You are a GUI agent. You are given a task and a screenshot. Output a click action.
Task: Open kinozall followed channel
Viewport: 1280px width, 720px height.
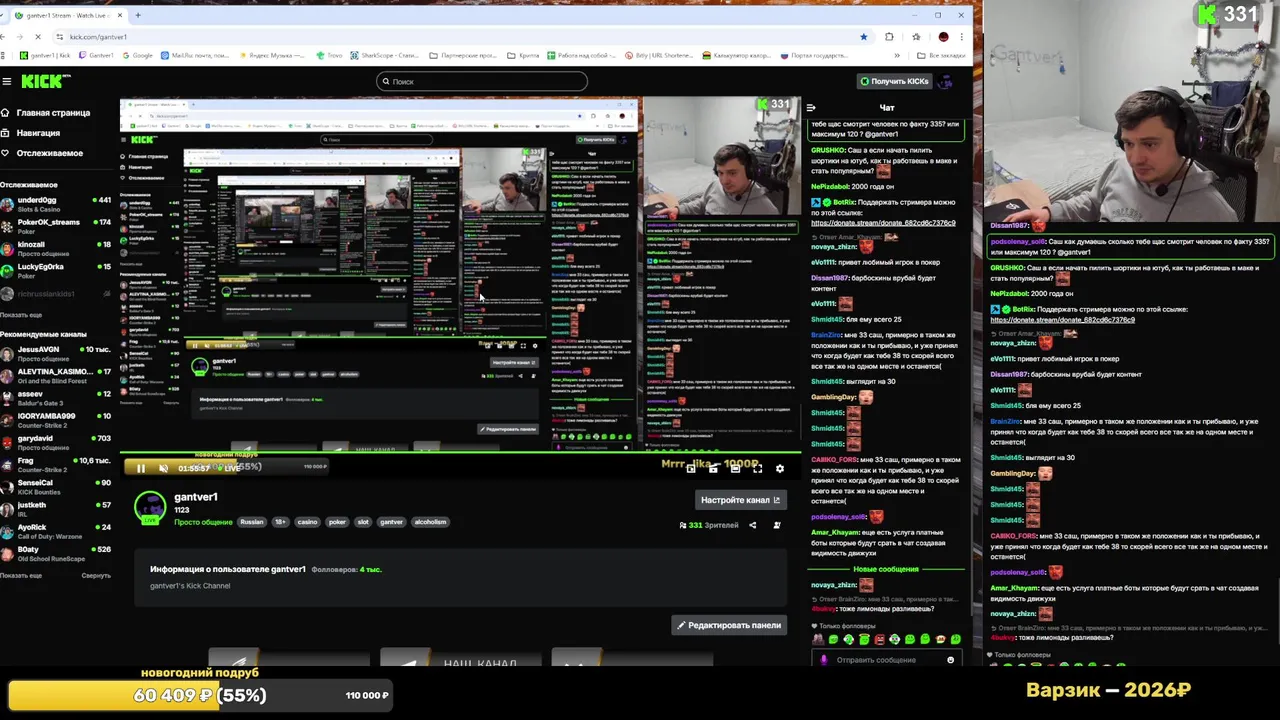pos(56,248)
